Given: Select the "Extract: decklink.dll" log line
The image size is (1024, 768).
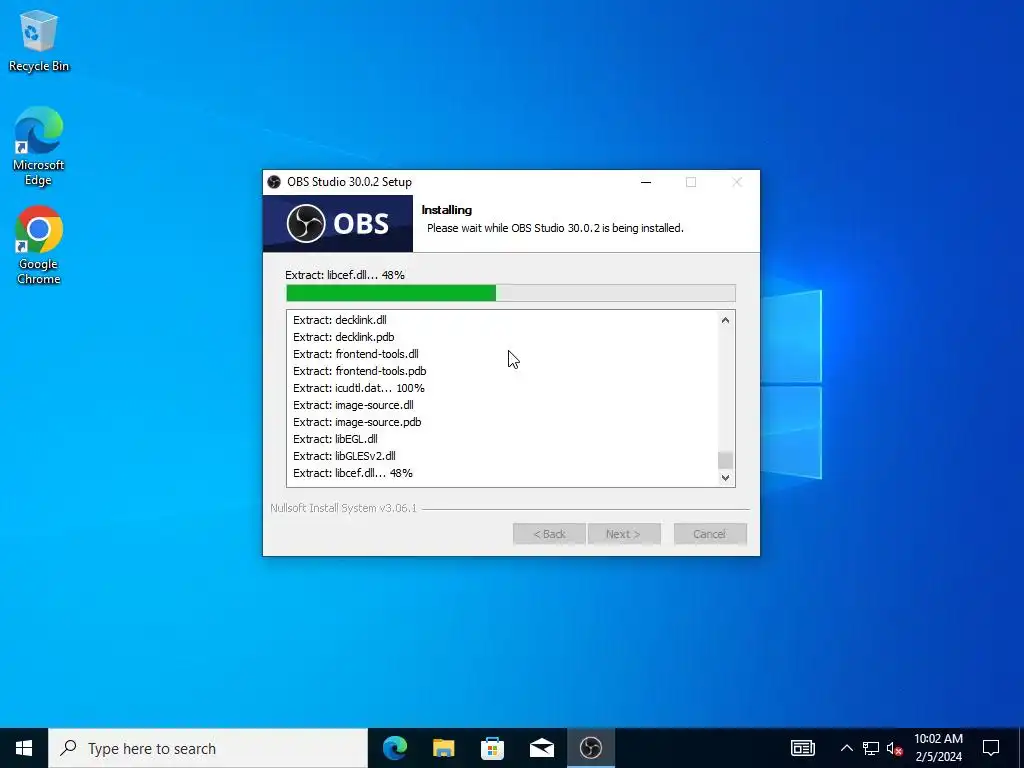Looking at the screenshot, I should [340, 320].
